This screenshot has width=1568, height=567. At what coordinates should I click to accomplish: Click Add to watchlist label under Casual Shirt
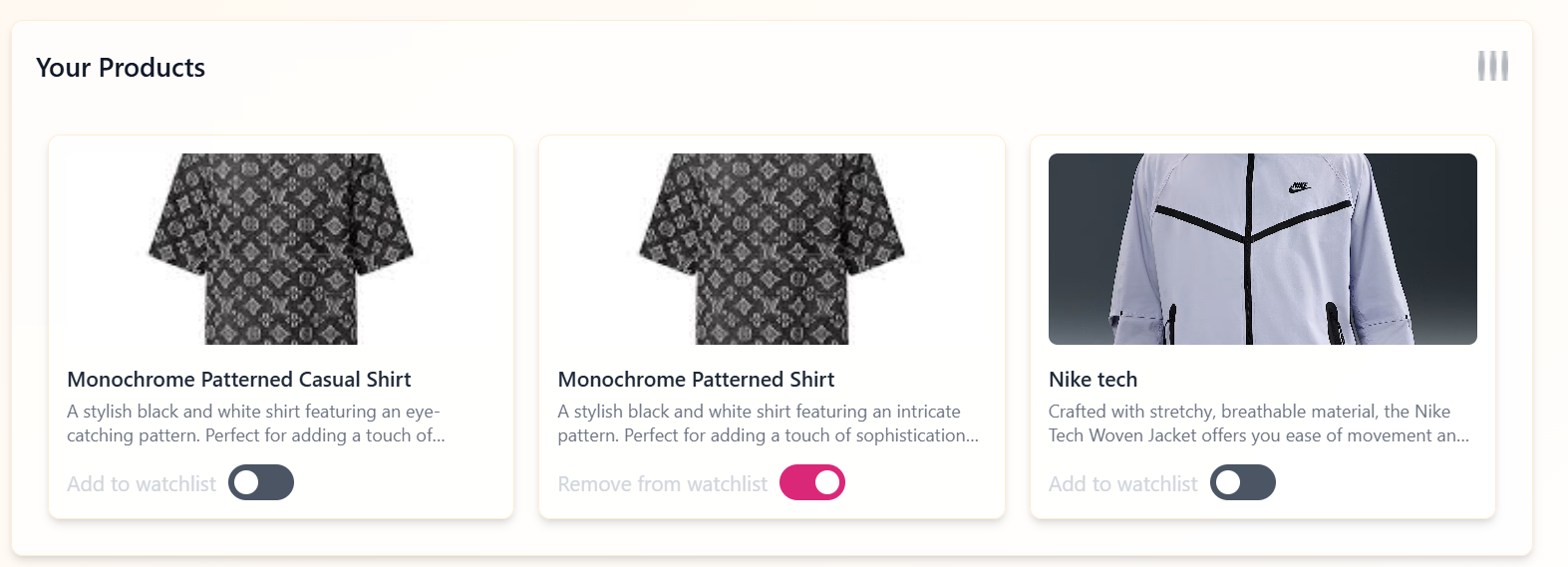(142, 484)
